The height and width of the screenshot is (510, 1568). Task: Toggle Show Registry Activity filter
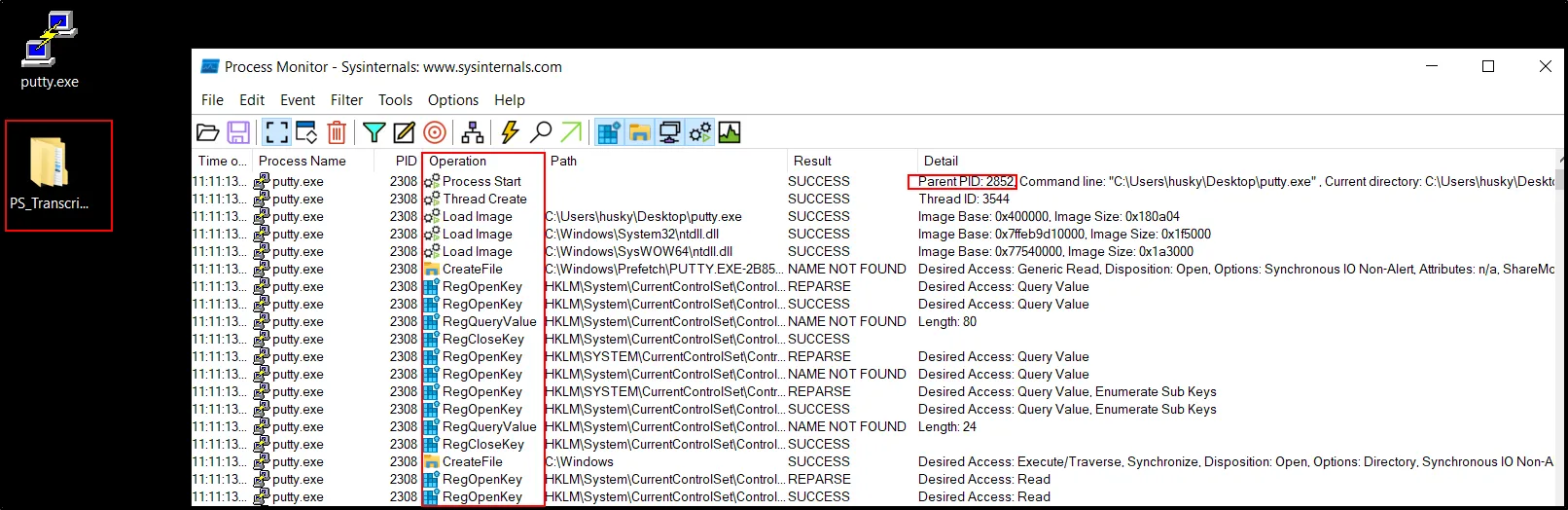tap(609, 132)
